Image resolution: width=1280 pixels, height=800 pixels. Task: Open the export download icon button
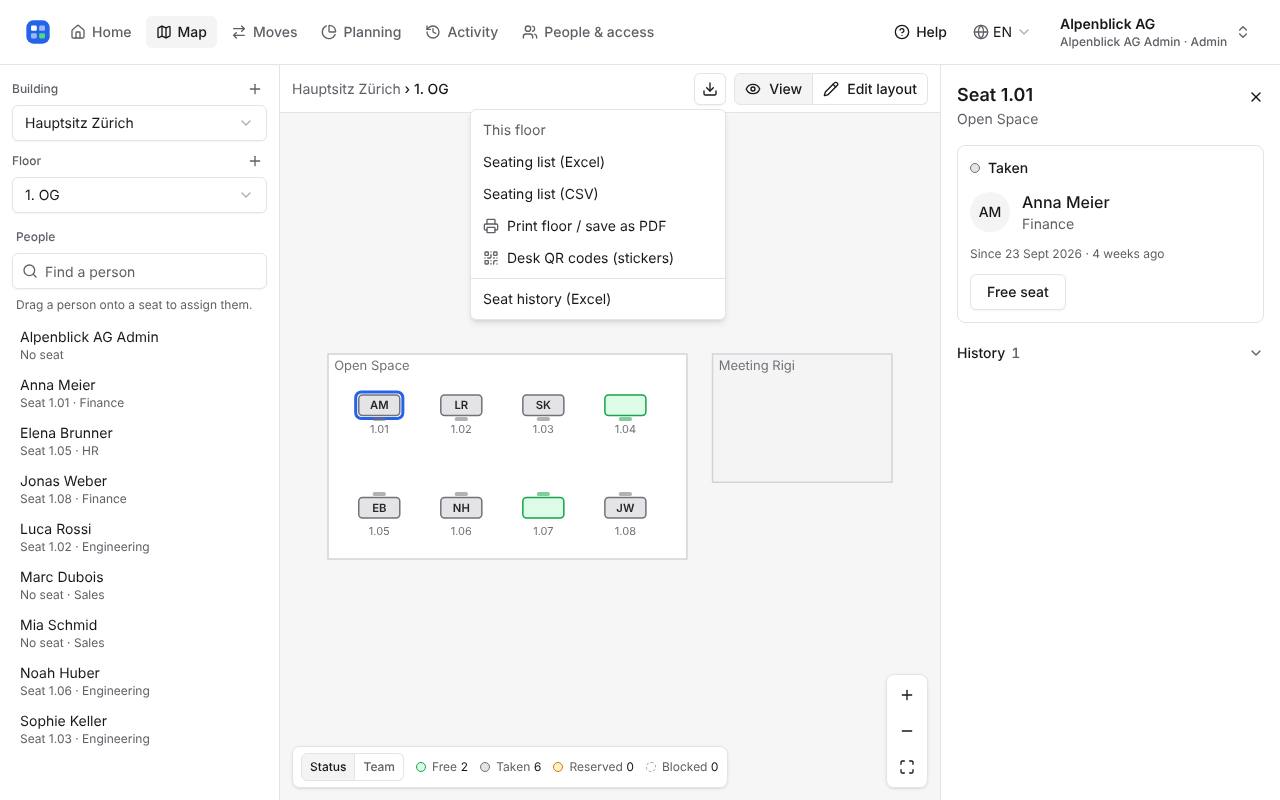(710, 89)
